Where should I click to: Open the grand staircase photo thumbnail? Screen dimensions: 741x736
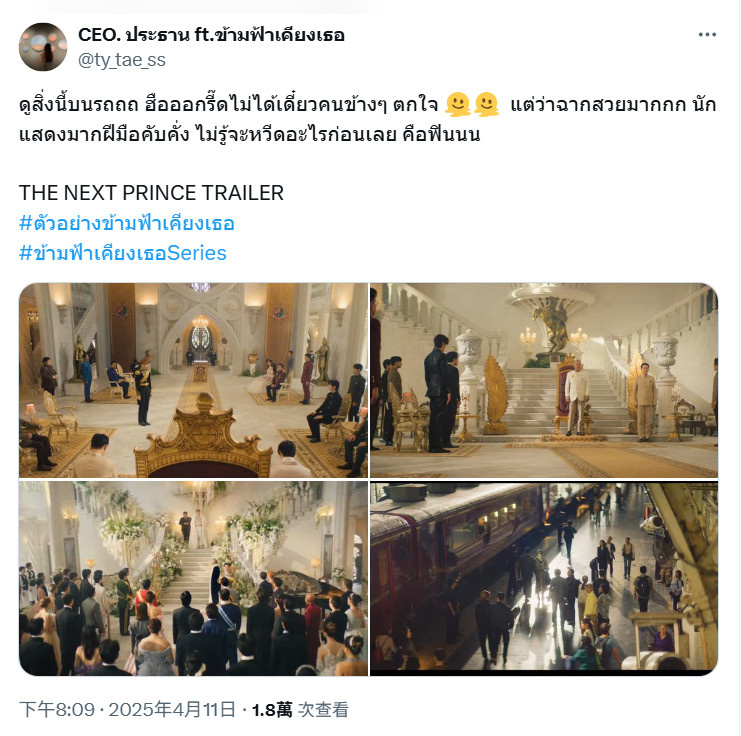[x=544, y=380]
